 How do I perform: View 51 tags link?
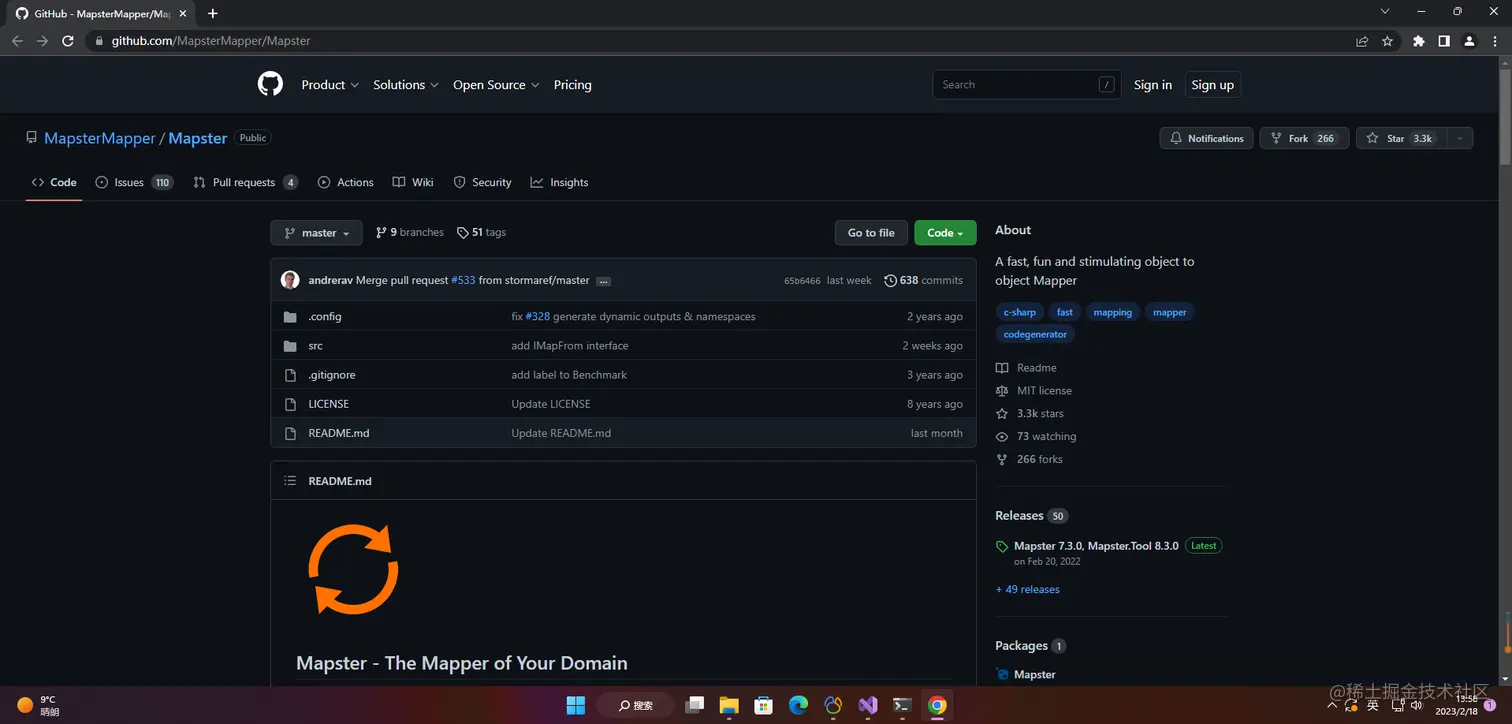click(x=481, y=232)
